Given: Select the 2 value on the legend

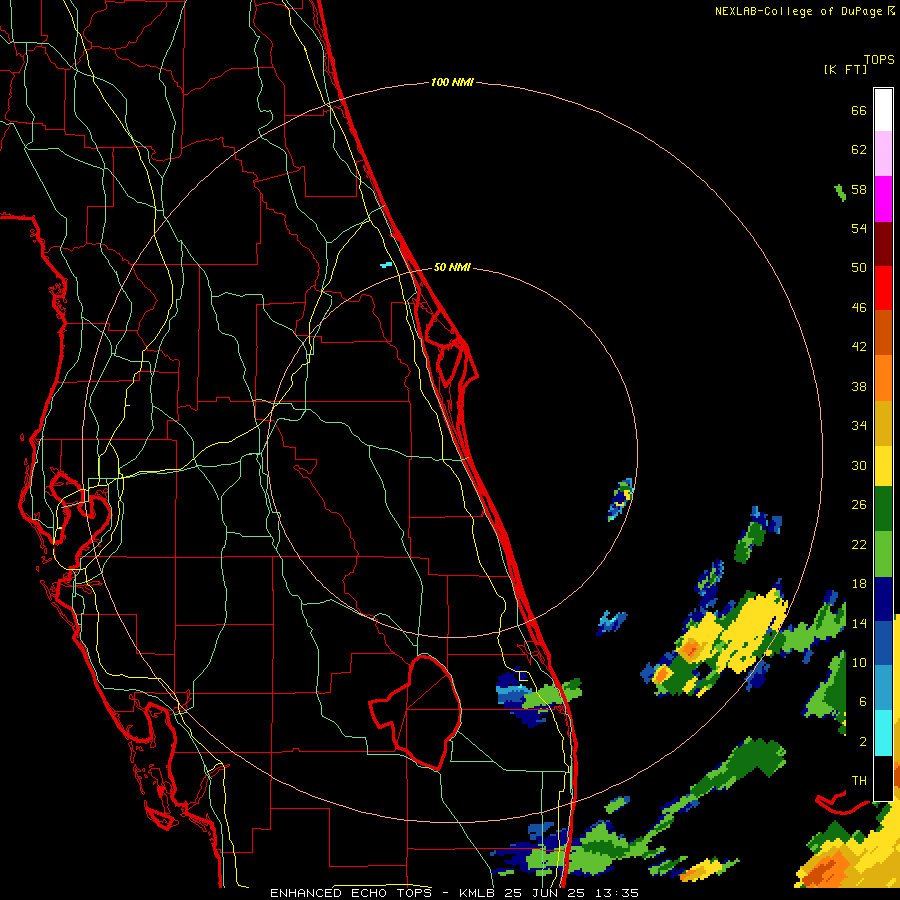Looking at the screenshot, I should point(863,742).
